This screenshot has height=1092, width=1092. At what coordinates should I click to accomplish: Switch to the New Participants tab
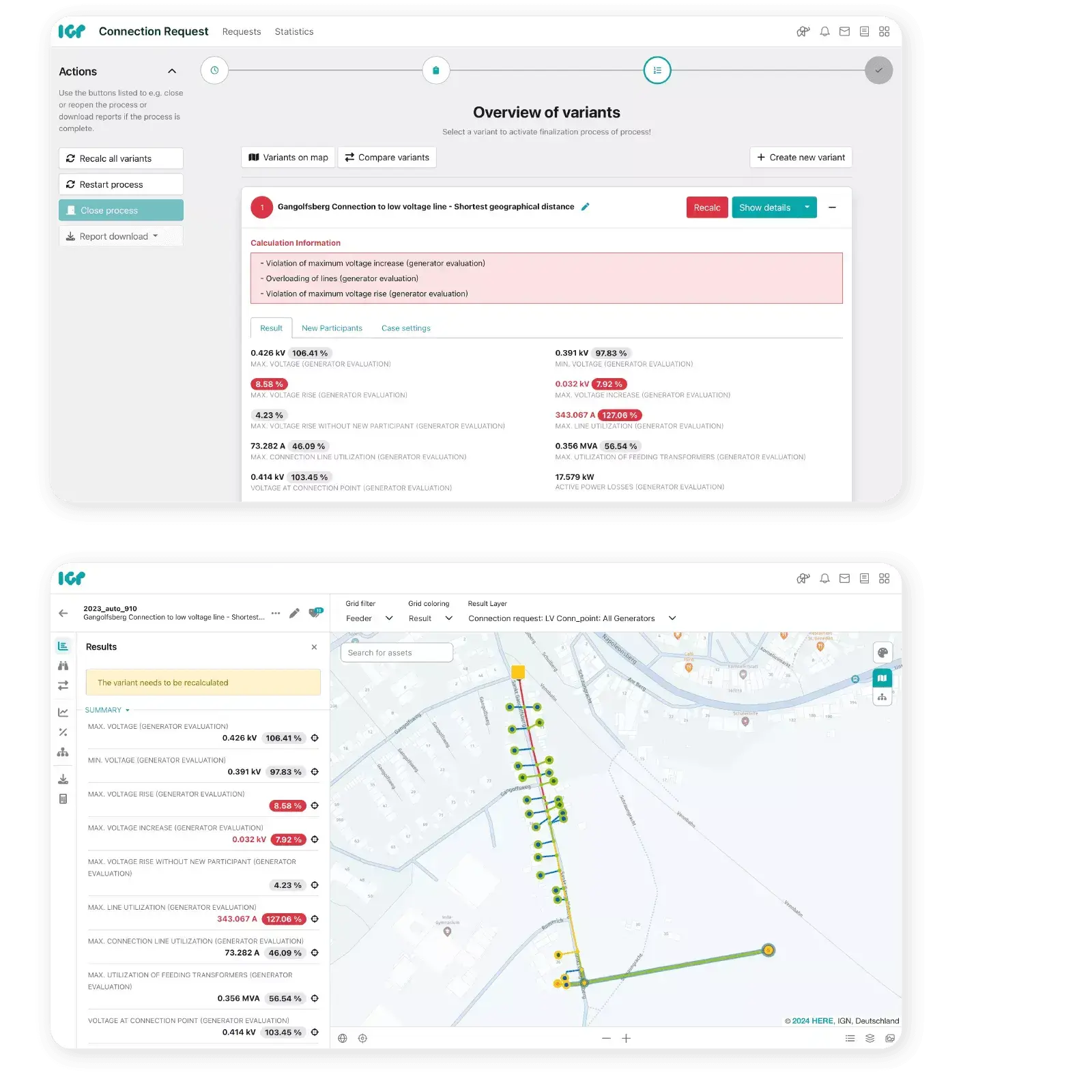coord(332,328)
